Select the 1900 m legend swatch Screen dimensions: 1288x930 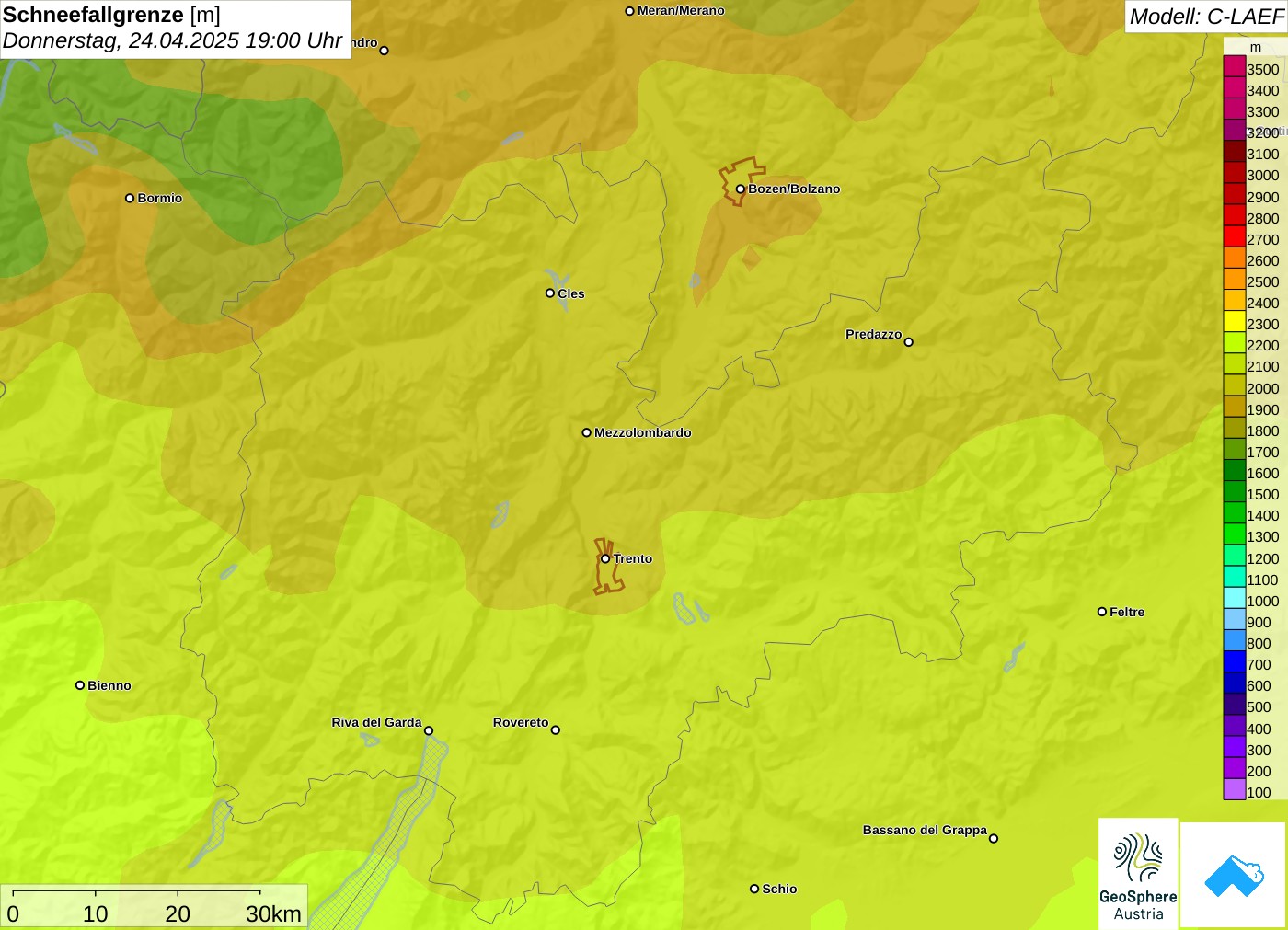click(x=1235, y=407)
